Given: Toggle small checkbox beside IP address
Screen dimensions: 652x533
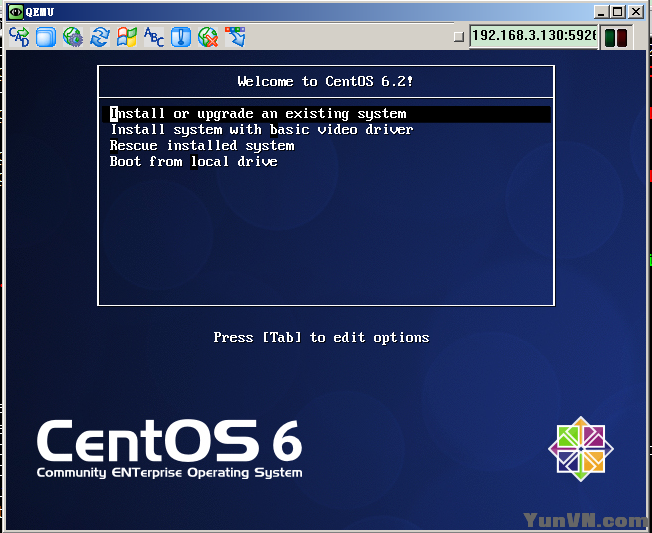Looking at the screenshot, I should pyautogui.click(x=459, y=37).
